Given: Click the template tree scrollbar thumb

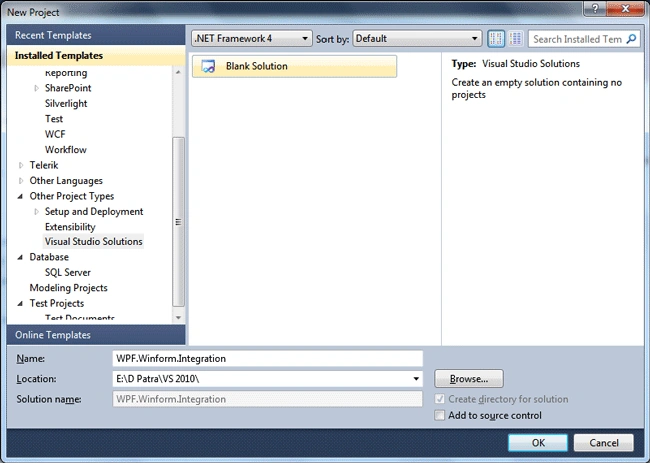Looking at the screenshot, I should tap(178, 222).
